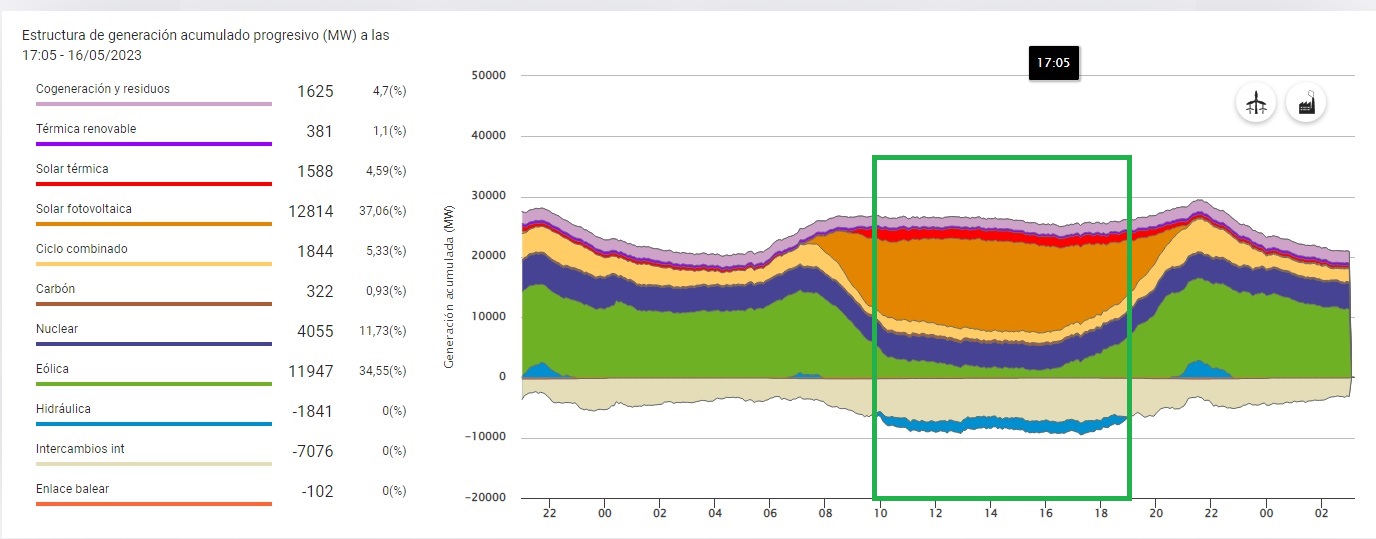Viewport: 1376px width, 539px height.
Task: Select the Eólica legend label
Action: pos(52,369)
